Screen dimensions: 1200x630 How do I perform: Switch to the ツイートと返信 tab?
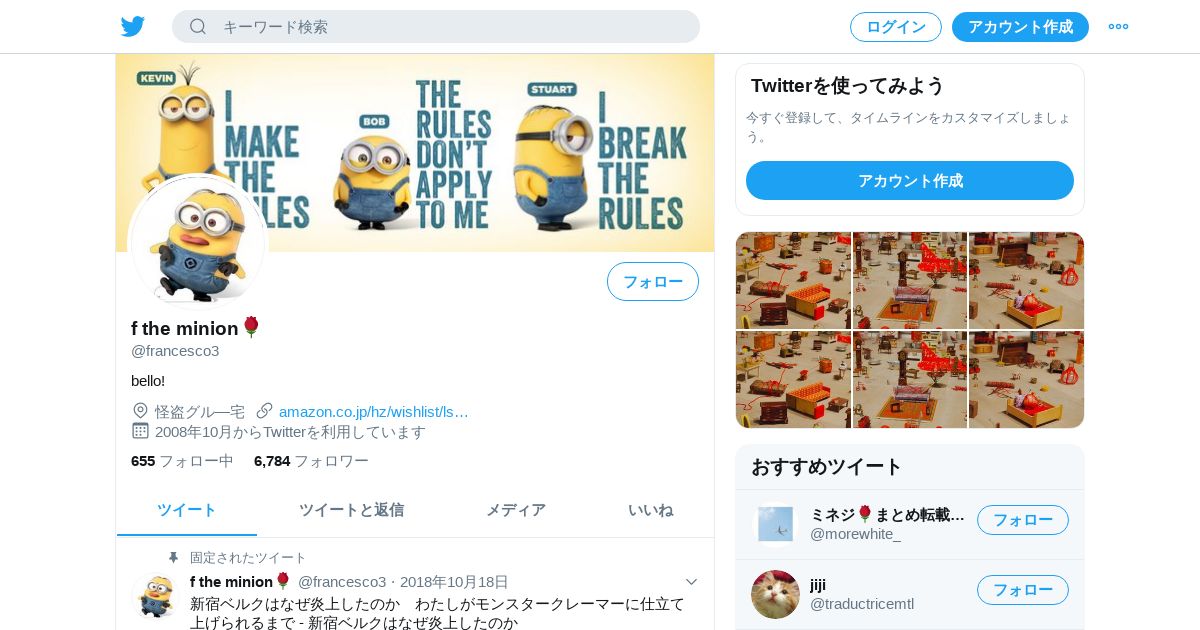click(x=351, y=510)
